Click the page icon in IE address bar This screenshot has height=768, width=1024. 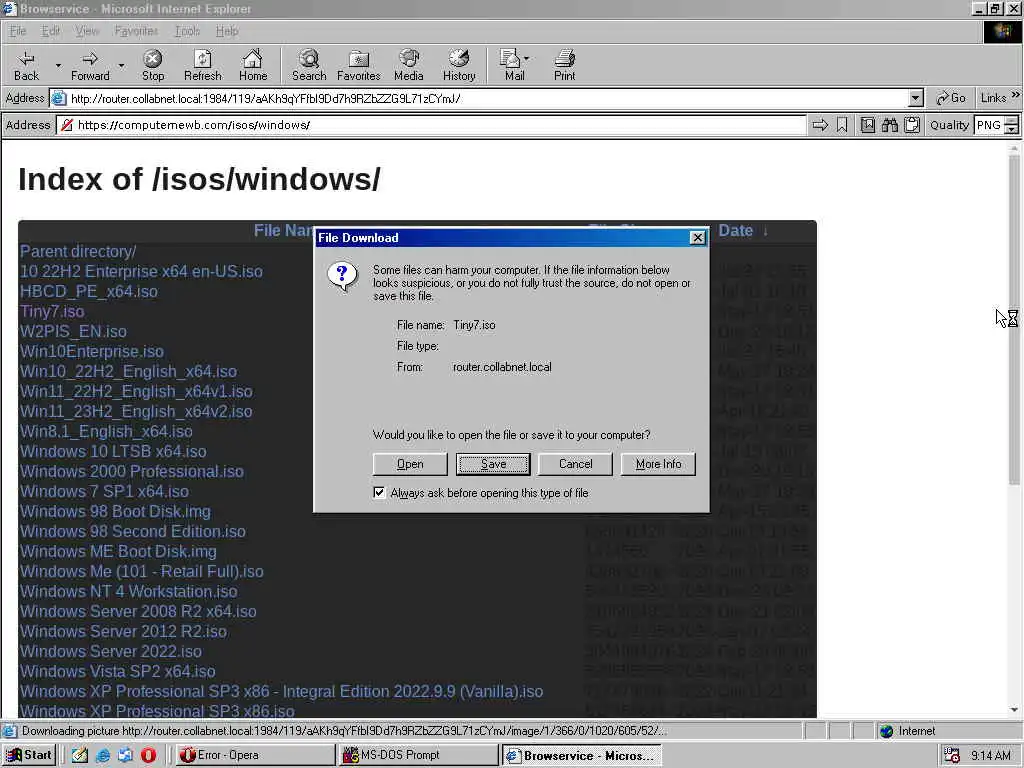59,99
